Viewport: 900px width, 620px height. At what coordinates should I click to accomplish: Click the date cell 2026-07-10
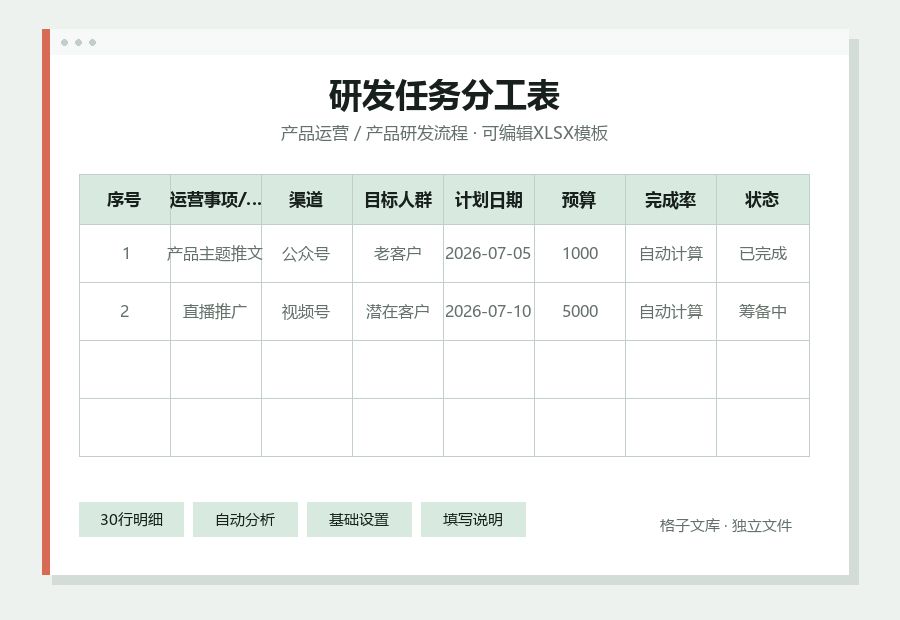(x=488, y=311)
